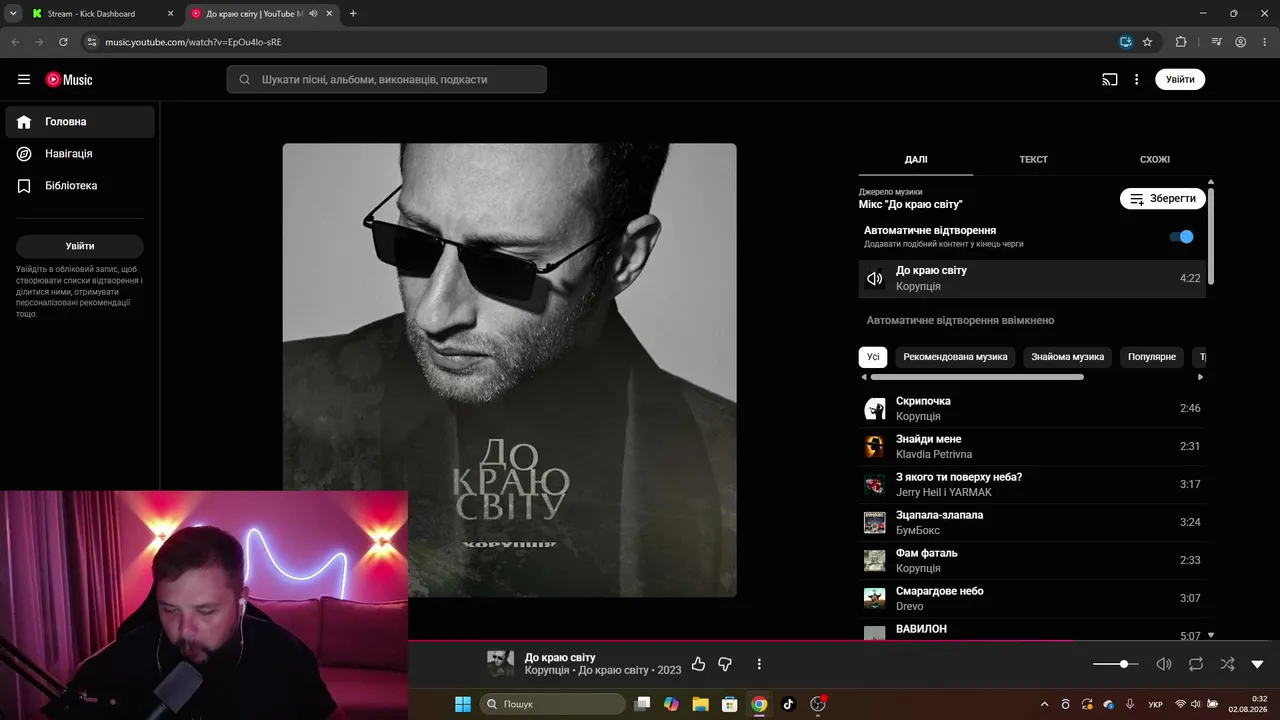Click the YouTube Music logo
The height and width of the screenshot is (720, 1280).
tap(69, 80)
